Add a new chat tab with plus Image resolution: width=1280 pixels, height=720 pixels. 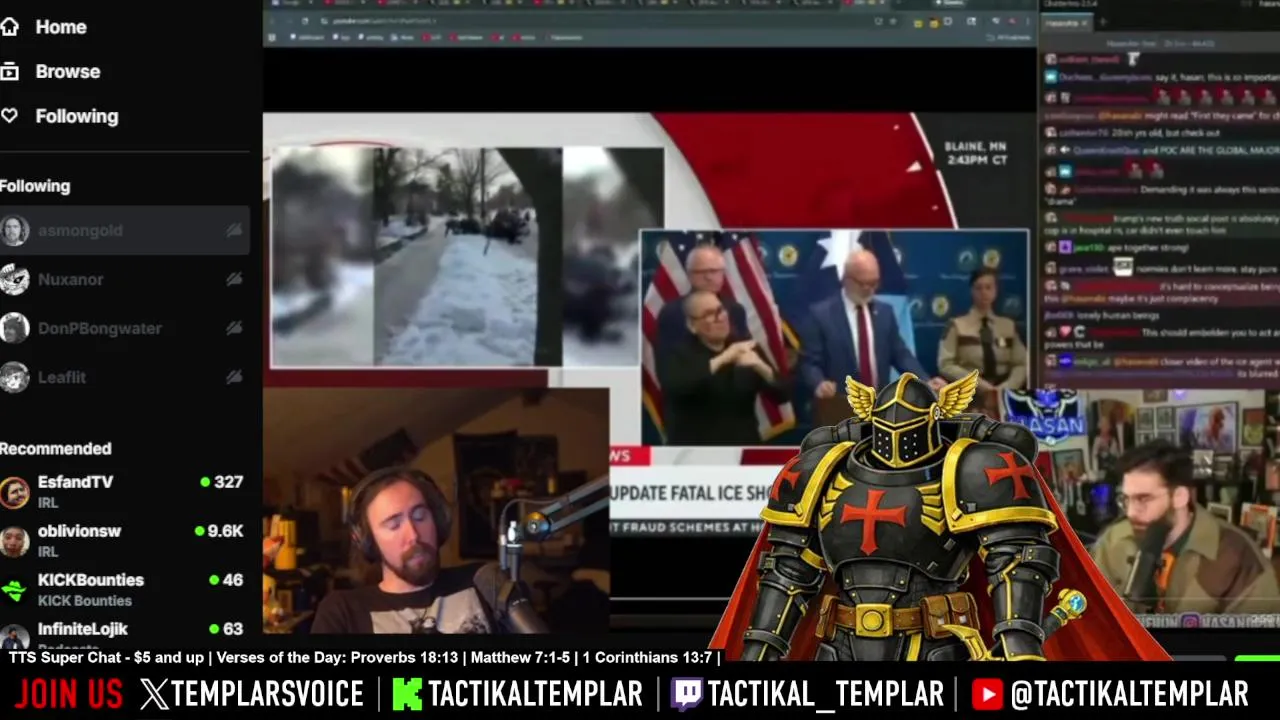(1103, 22)
